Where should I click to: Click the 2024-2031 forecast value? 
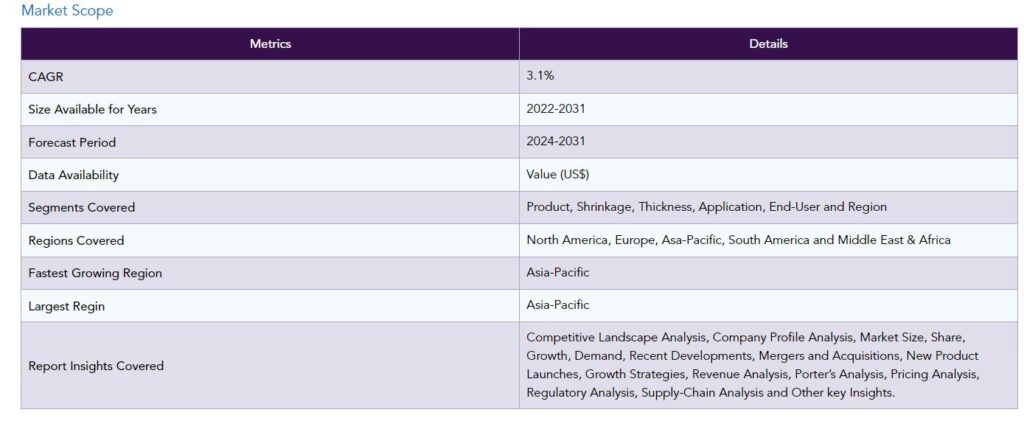[556, 141]
